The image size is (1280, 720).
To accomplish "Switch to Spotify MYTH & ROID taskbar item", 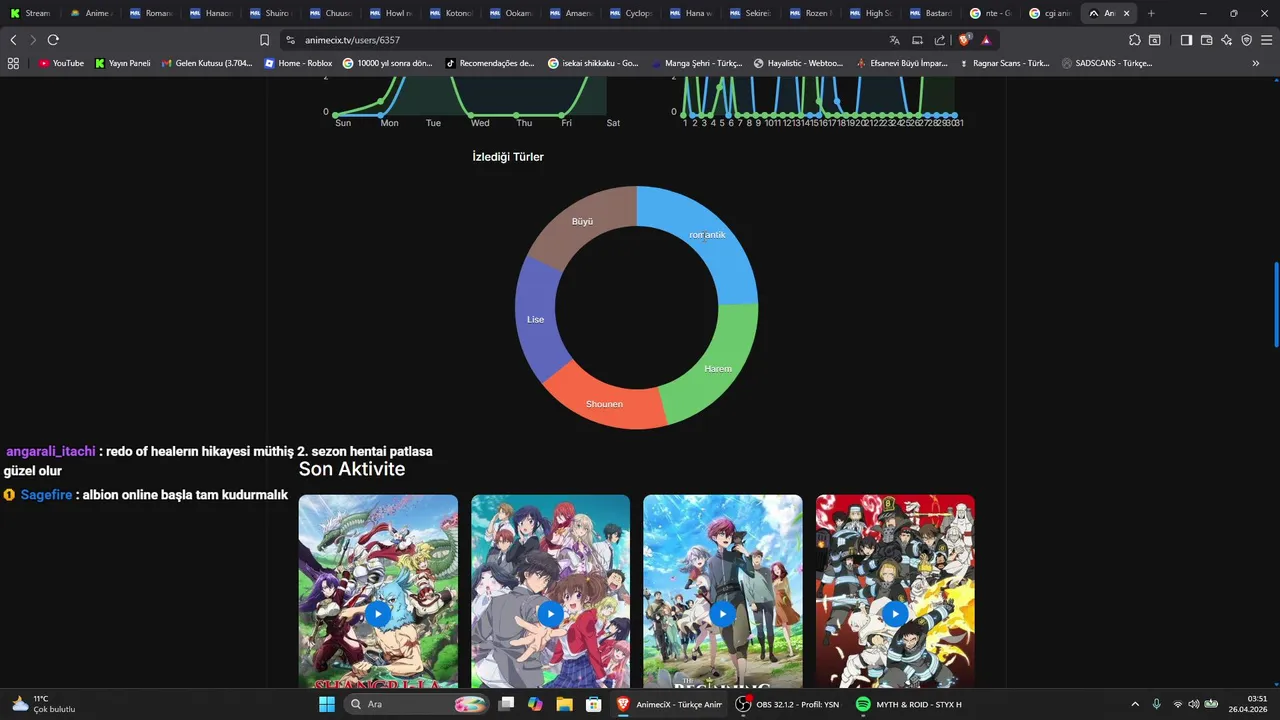I will [x=909, y=704].
